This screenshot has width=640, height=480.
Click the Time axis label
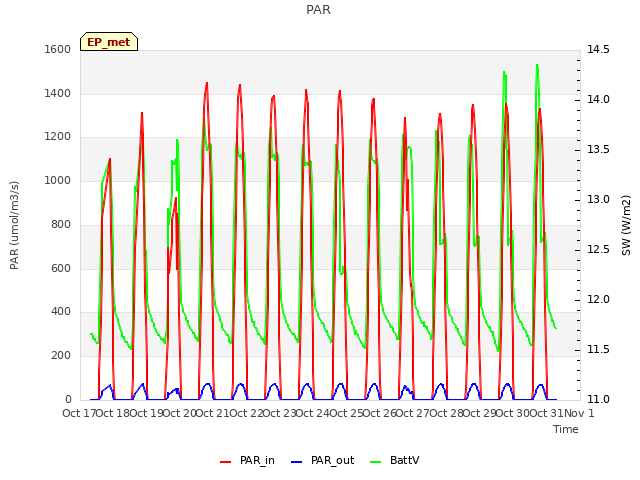(x=566, y=429)
